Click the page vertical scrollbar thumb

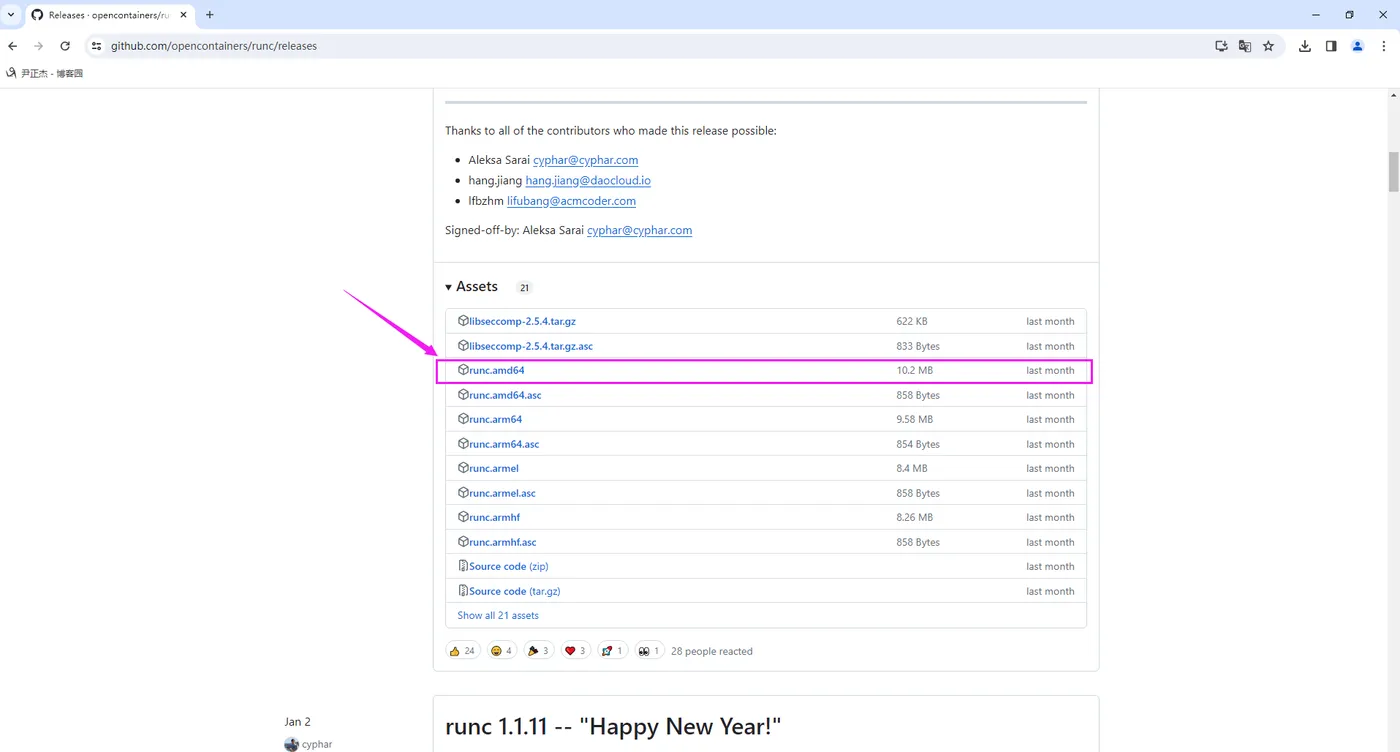[1393, 171]
